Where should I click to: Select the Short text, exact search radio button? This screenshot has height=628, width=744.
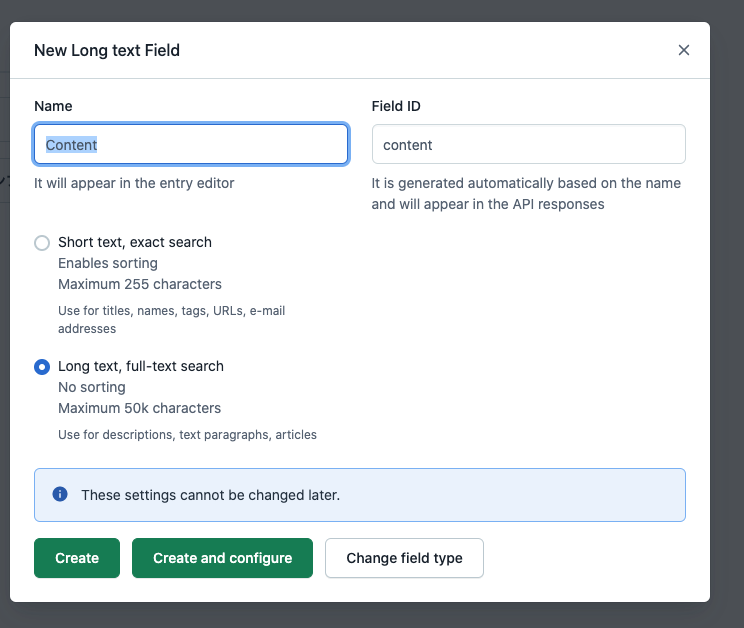tap(42, 243)
